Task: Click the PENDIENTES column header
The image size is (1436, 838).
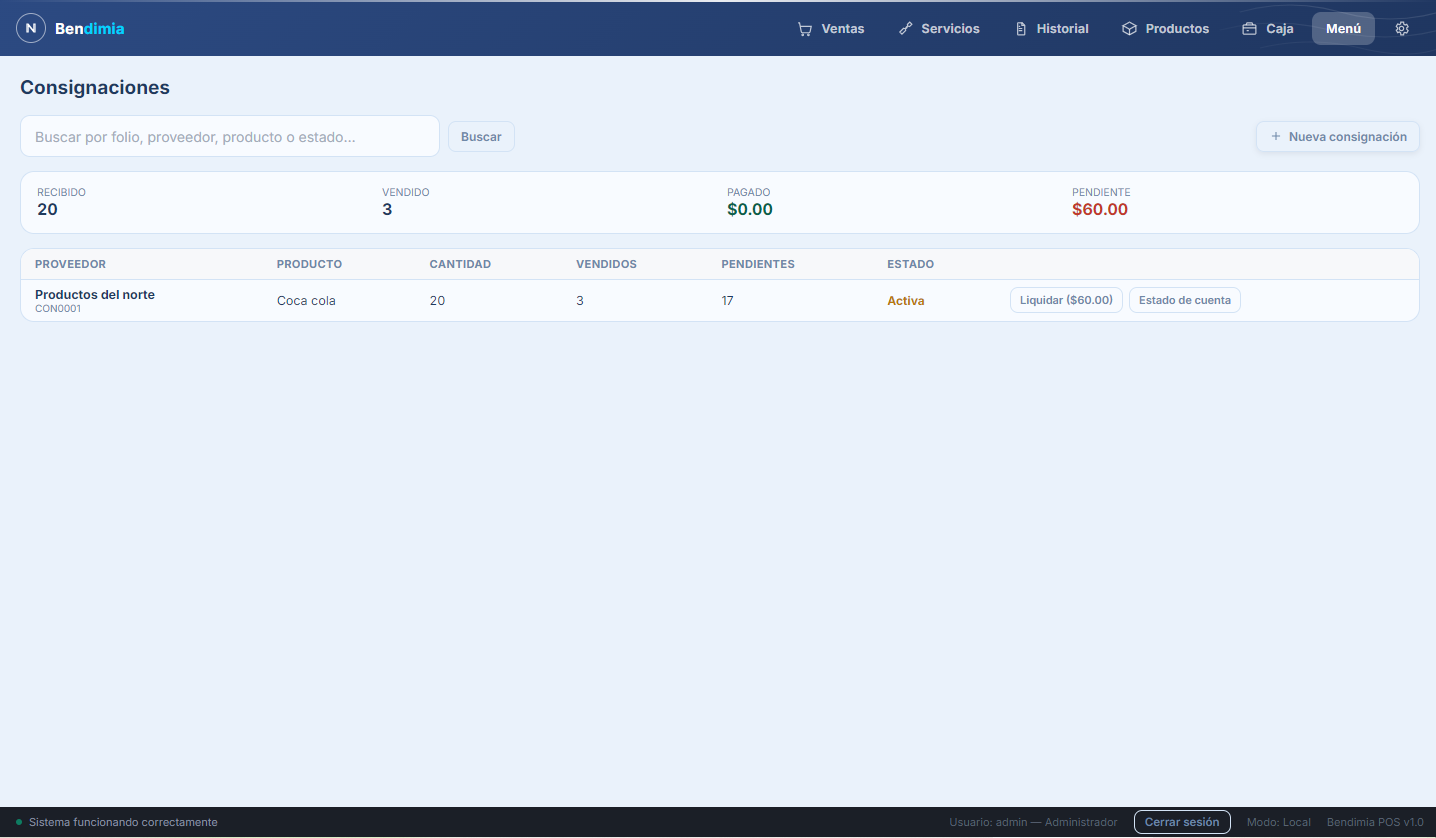Action: point(758,265)
